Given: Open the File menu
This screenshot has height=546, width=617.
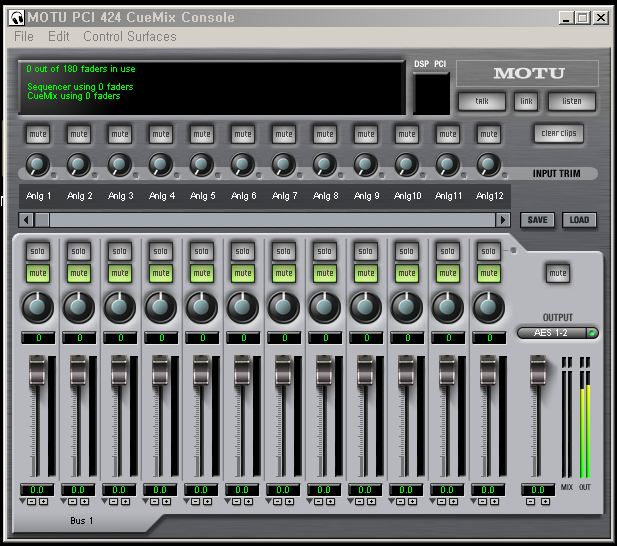Looking at the screenshot, I should pos(24,36).
